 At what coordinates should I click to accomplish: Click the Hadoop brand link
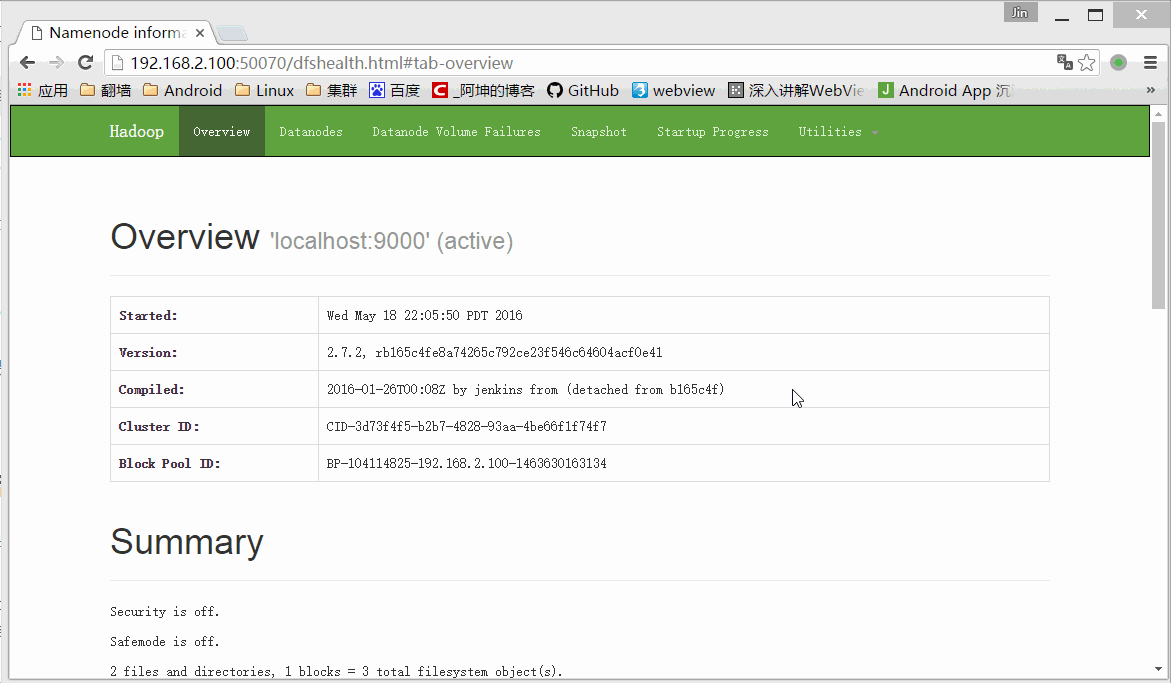(136, 131)
